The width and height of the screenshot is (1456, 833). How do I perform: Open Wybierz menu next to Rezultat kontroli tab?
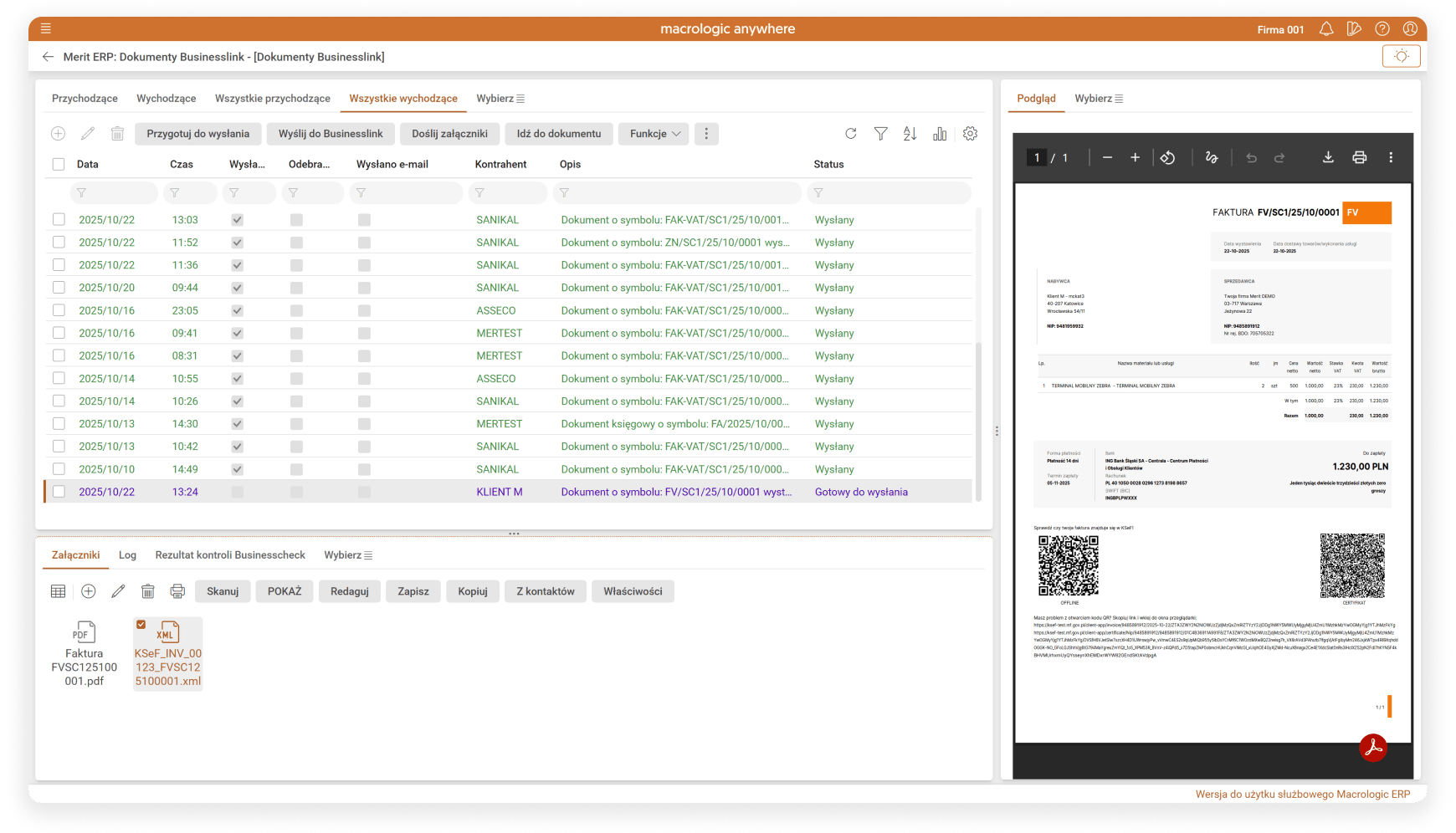pyautogui.click(x=348, y=555)
